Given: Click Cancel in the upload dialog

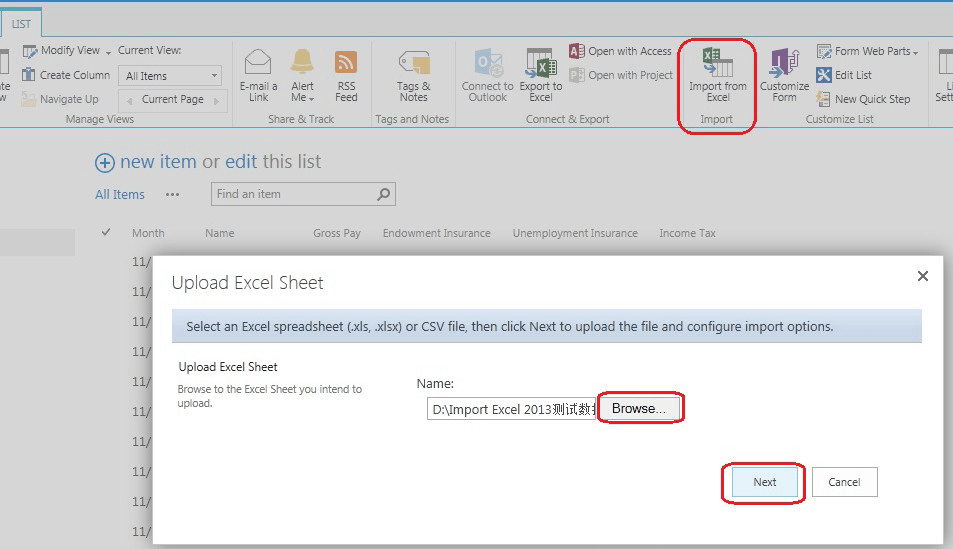Looking at the screenshot, I should pos(844,482).
